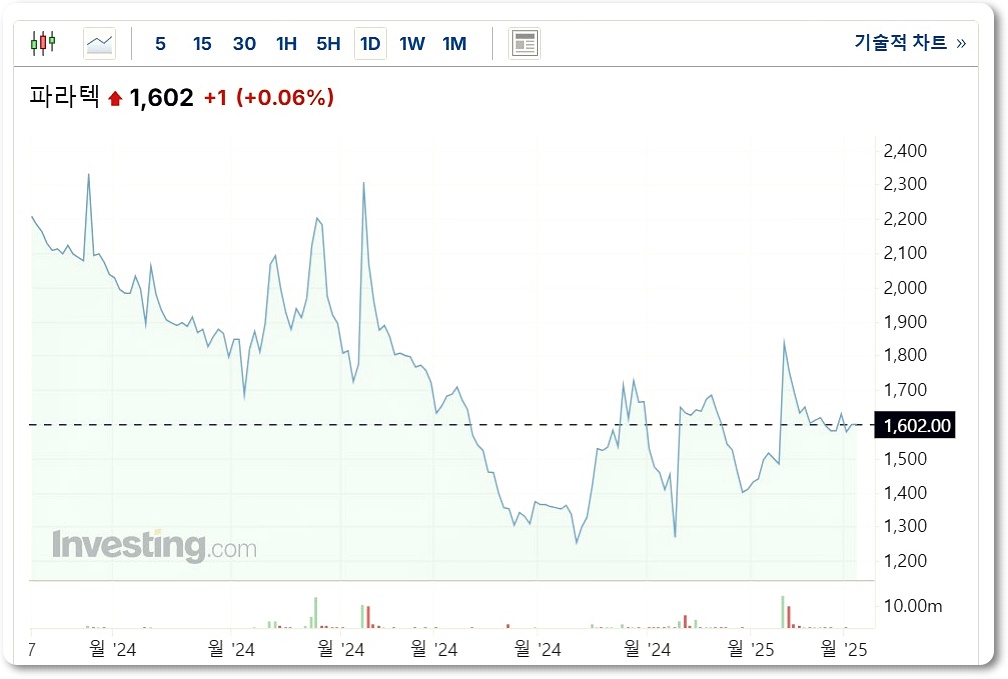The height and width of the screenshot is (679, 1008).
Task: Open the 기술적 차트 link
Action: click(x=910, y=42)
